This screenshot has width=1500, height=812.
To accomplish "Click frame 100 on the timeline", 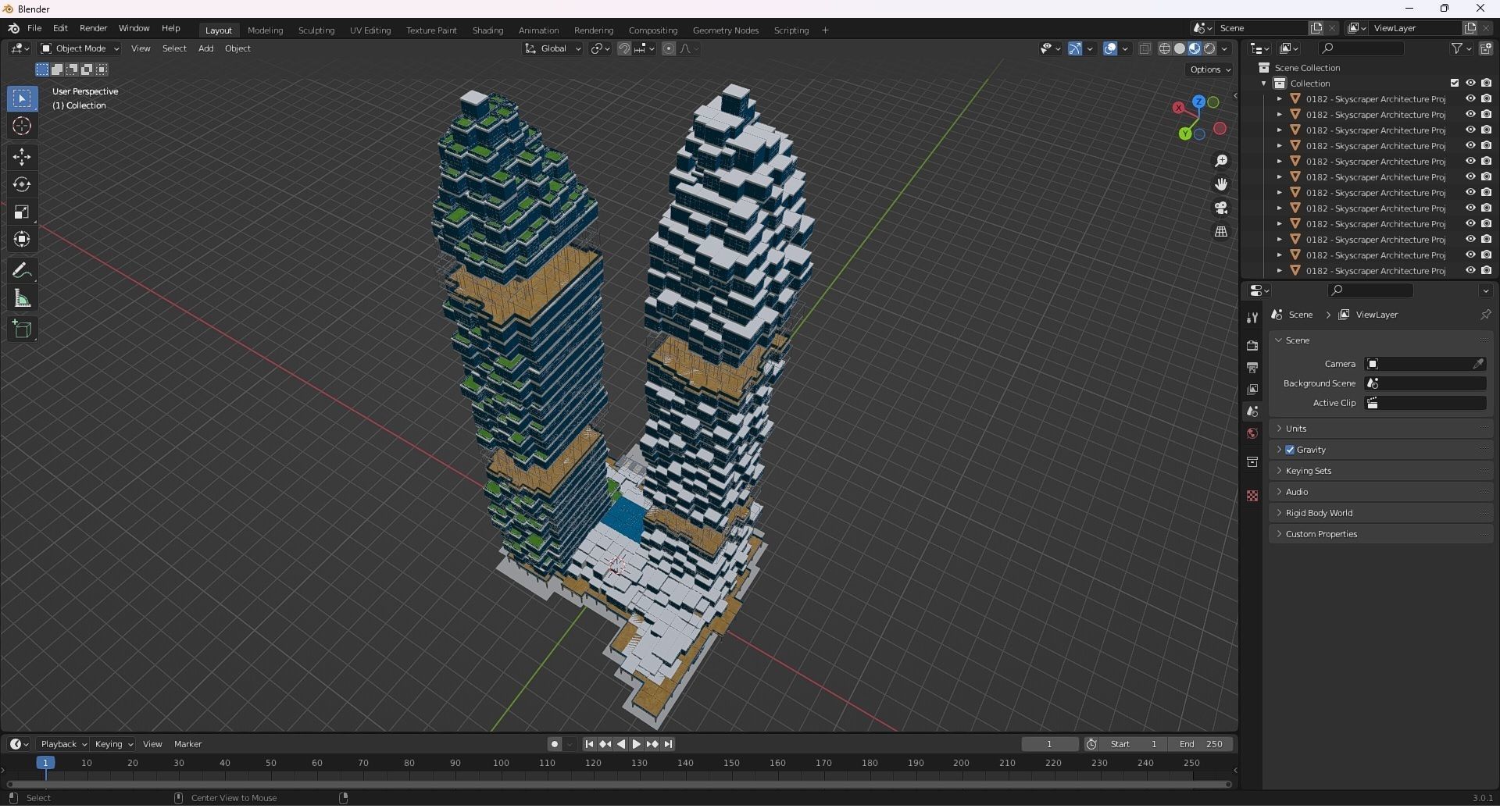I will [x=501, y=764].
